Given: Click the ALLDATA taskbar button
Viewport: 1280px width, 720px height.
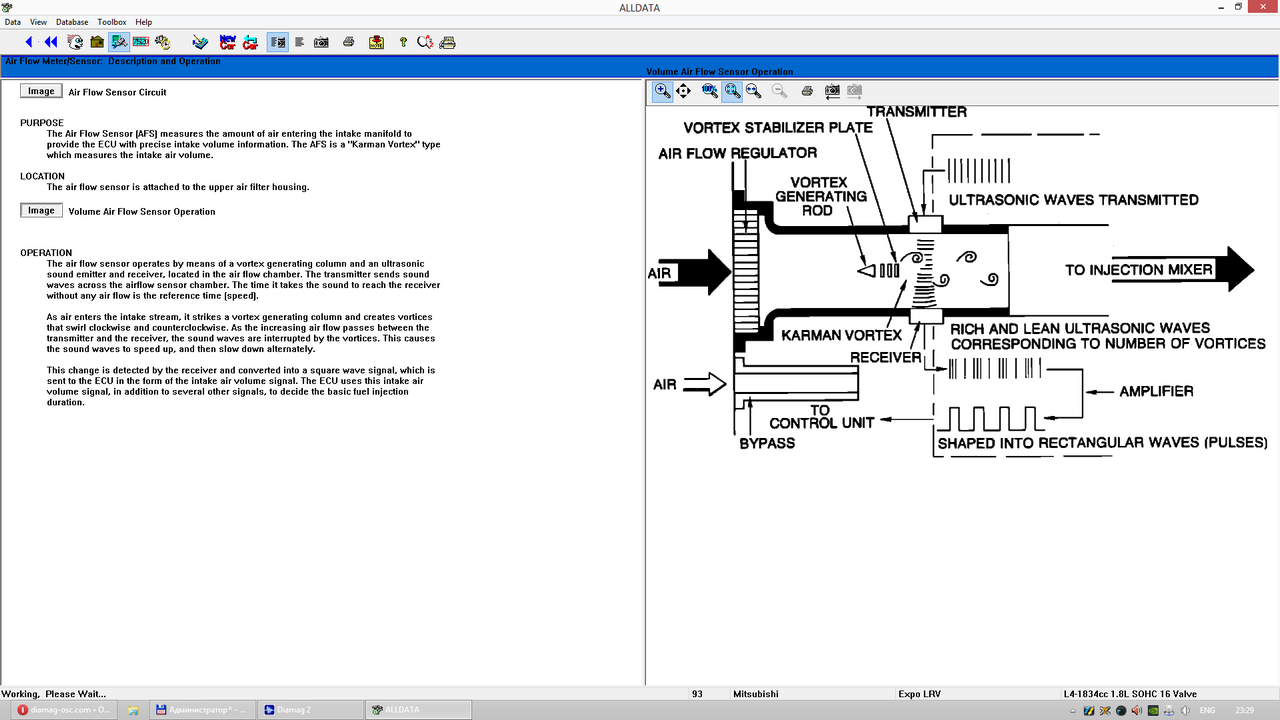Looking at the screenshot, I should pyautogui.click(x=419, y=710).
